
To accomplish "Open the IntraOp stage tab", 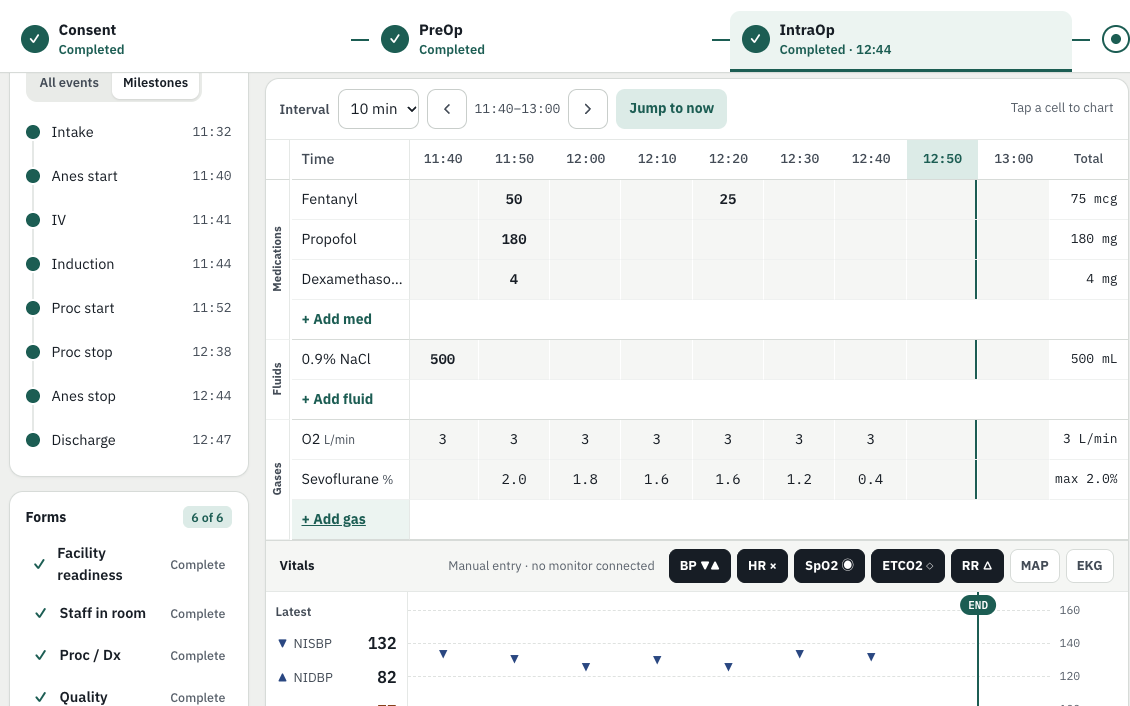I will [901, 41].
